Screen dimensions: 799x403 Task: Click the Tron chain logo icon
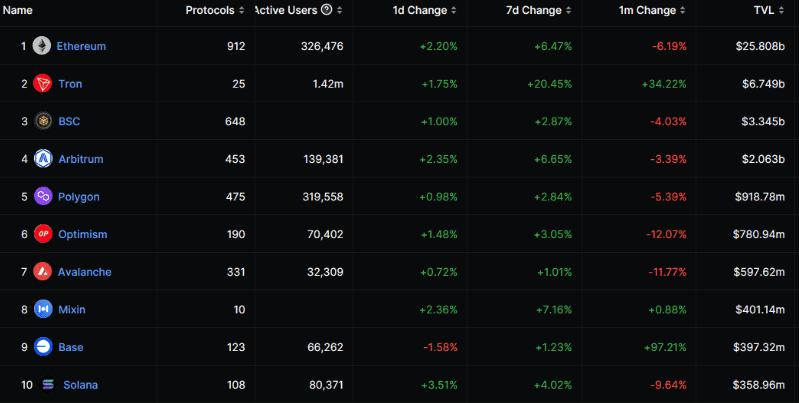pos(43,84)
